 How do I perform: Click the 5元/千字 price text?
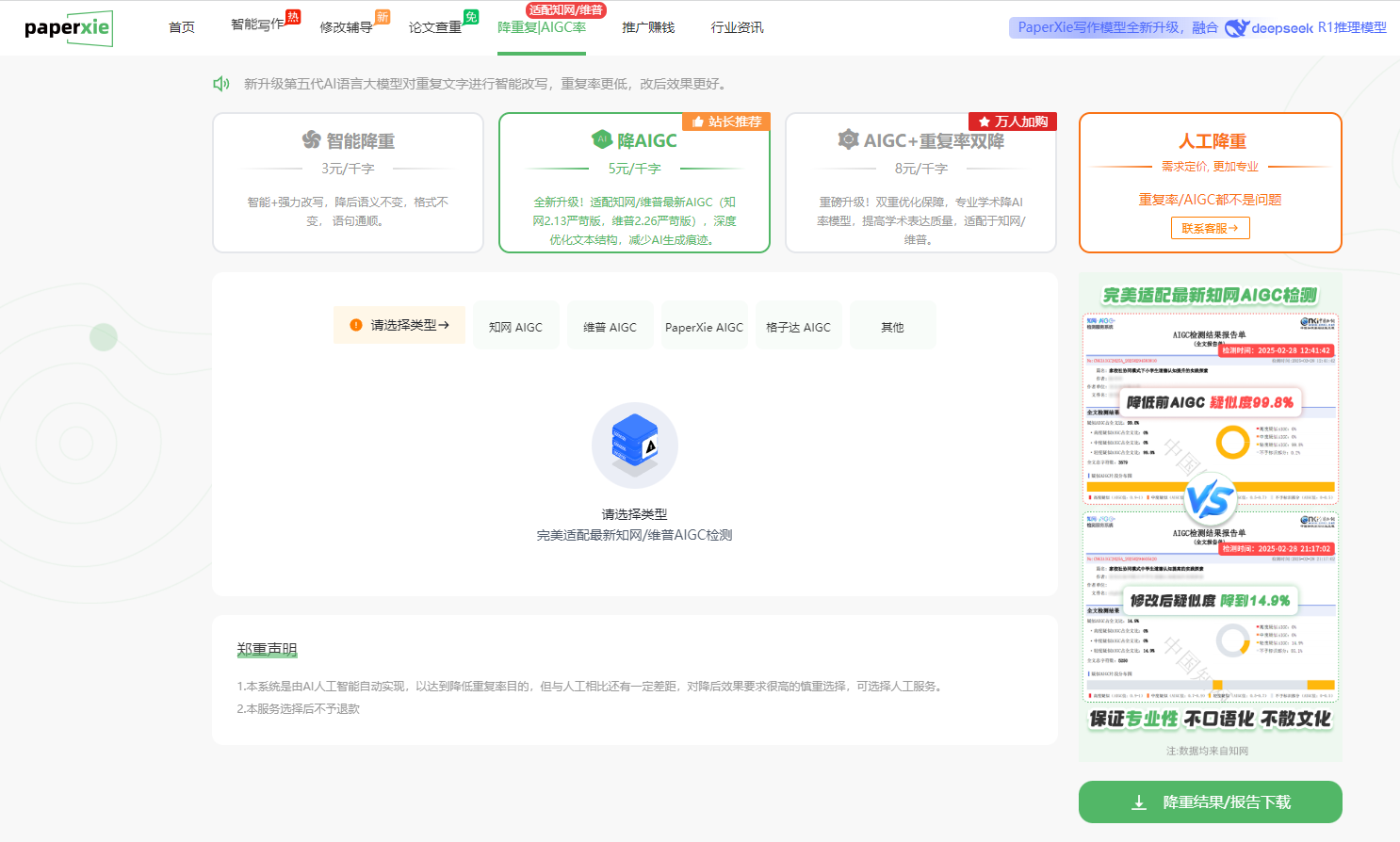[634, 169]
